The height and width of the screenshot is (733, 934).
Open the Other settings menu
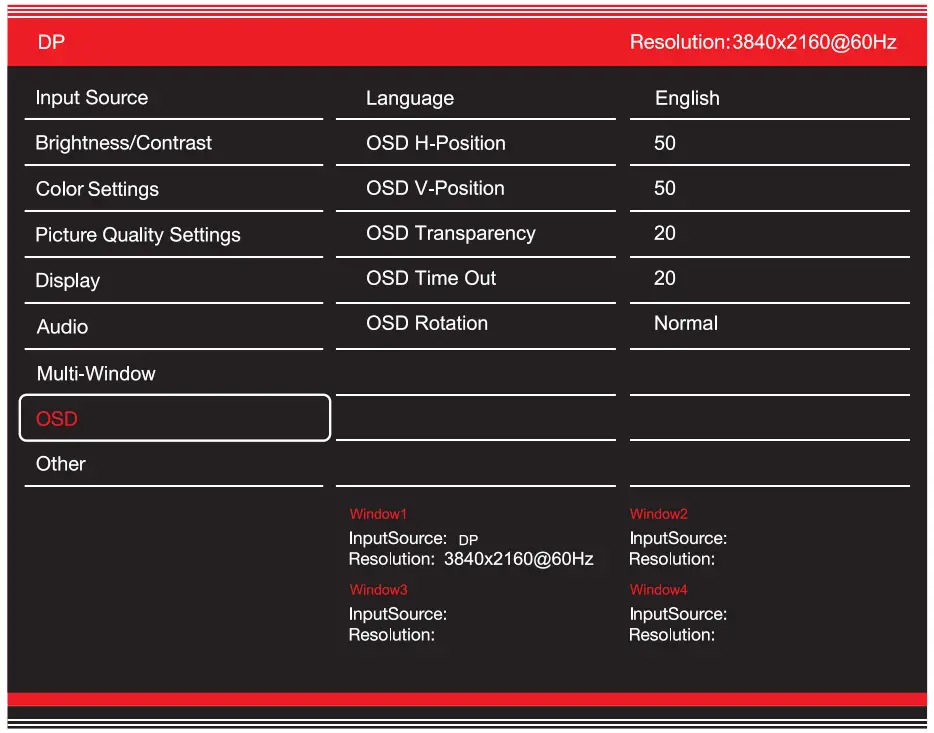(60, 463)
